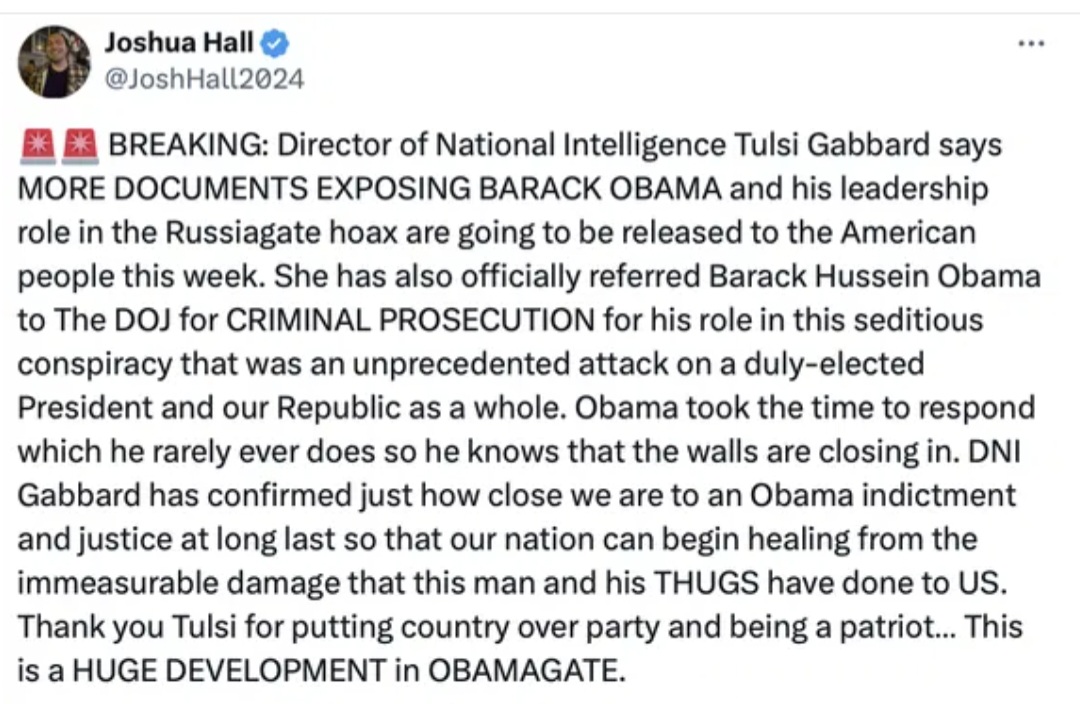Click Joshua Hall's profile avatar

click(x=54, y=62)
